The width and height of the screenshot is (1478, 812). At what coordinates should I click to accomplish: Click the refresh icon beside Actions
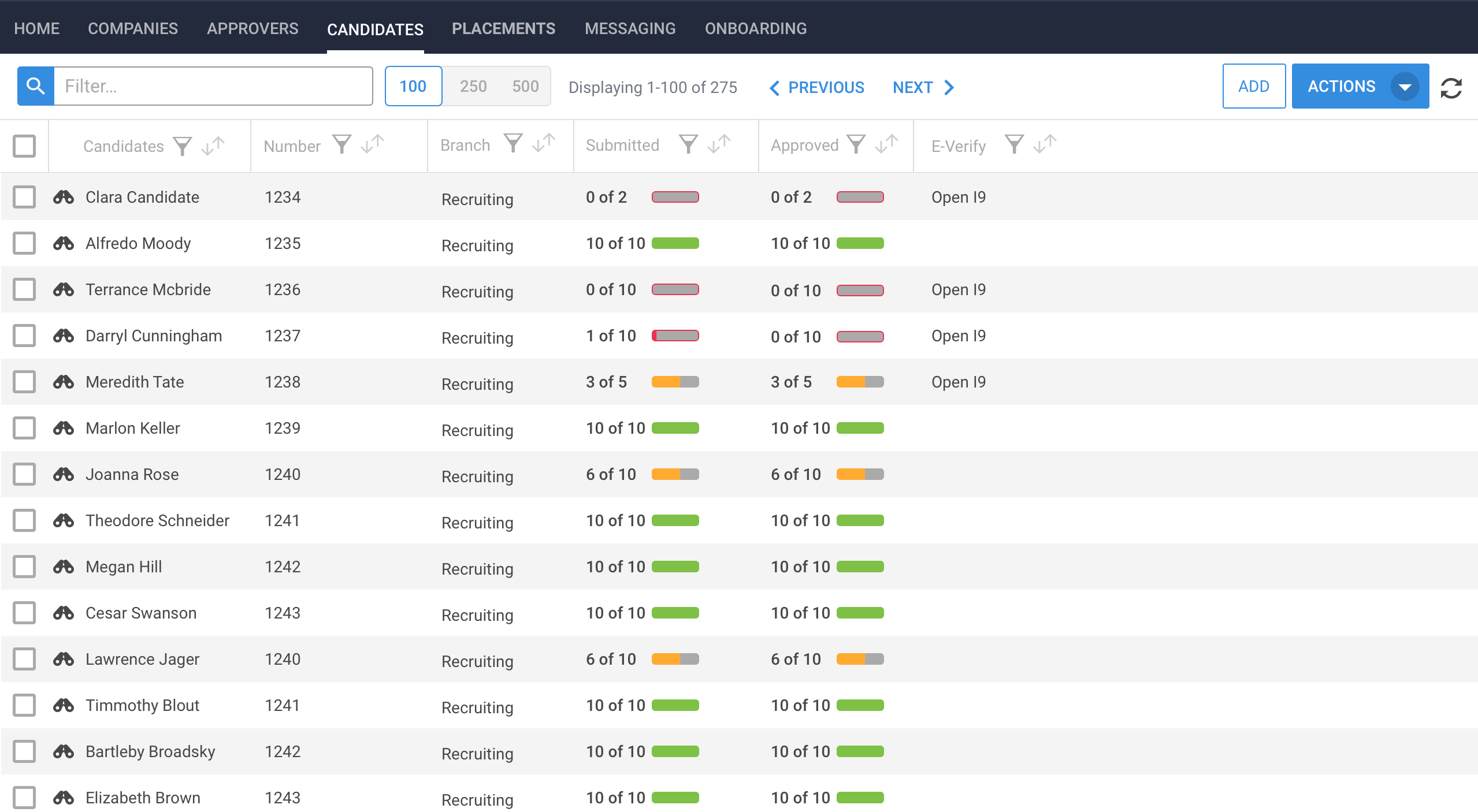tap(1451, 88)
